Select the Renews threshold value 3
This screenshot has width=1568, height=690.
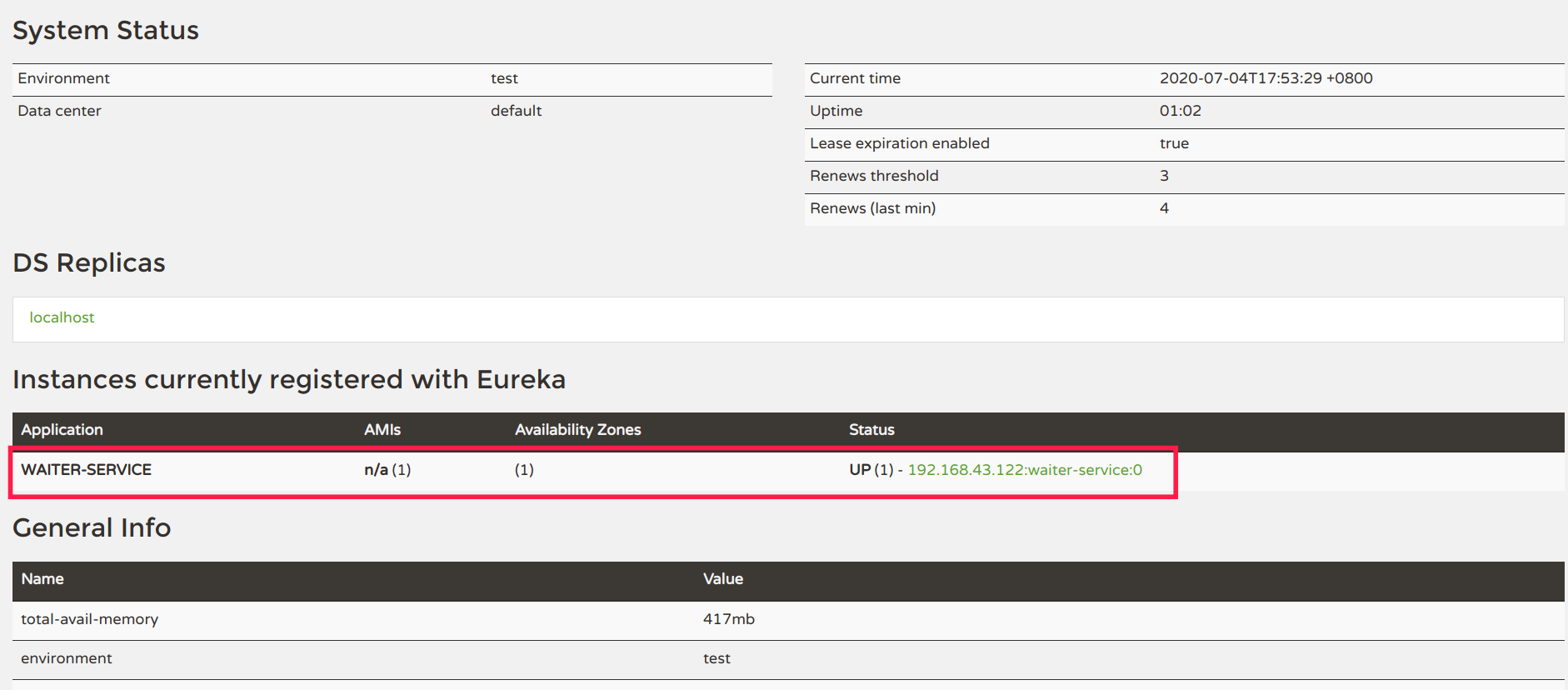point(1164,176)
